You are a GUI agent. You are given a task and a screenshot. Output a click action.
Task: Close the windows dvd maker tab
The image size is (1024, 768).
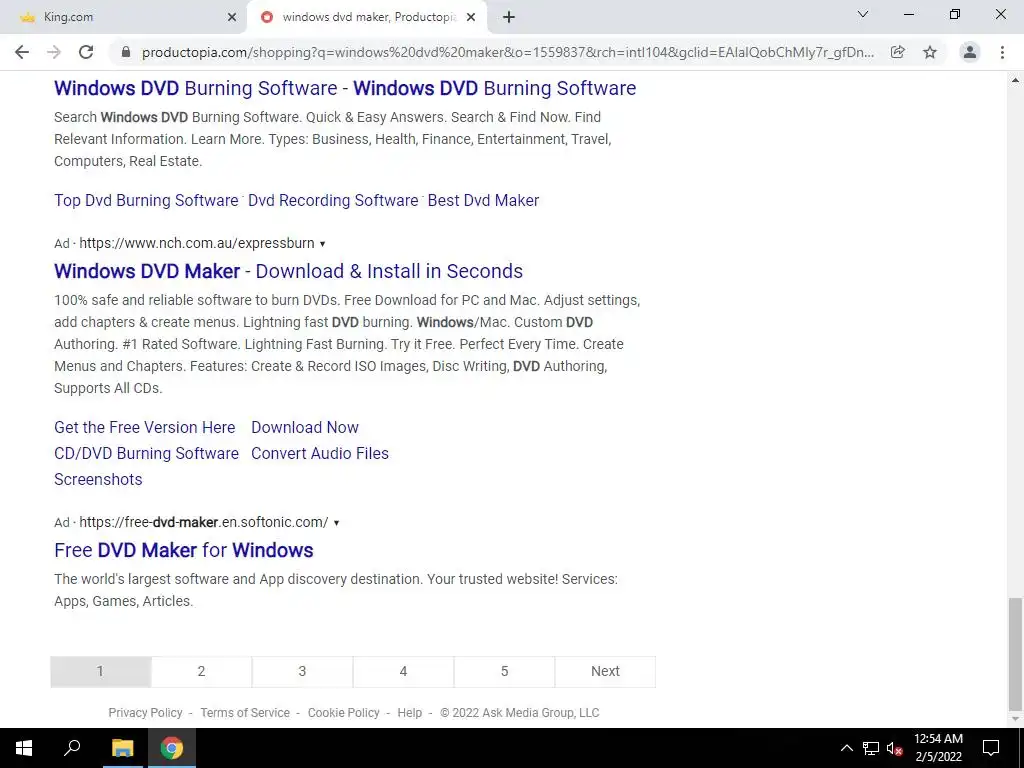click(x=471, y=17)
